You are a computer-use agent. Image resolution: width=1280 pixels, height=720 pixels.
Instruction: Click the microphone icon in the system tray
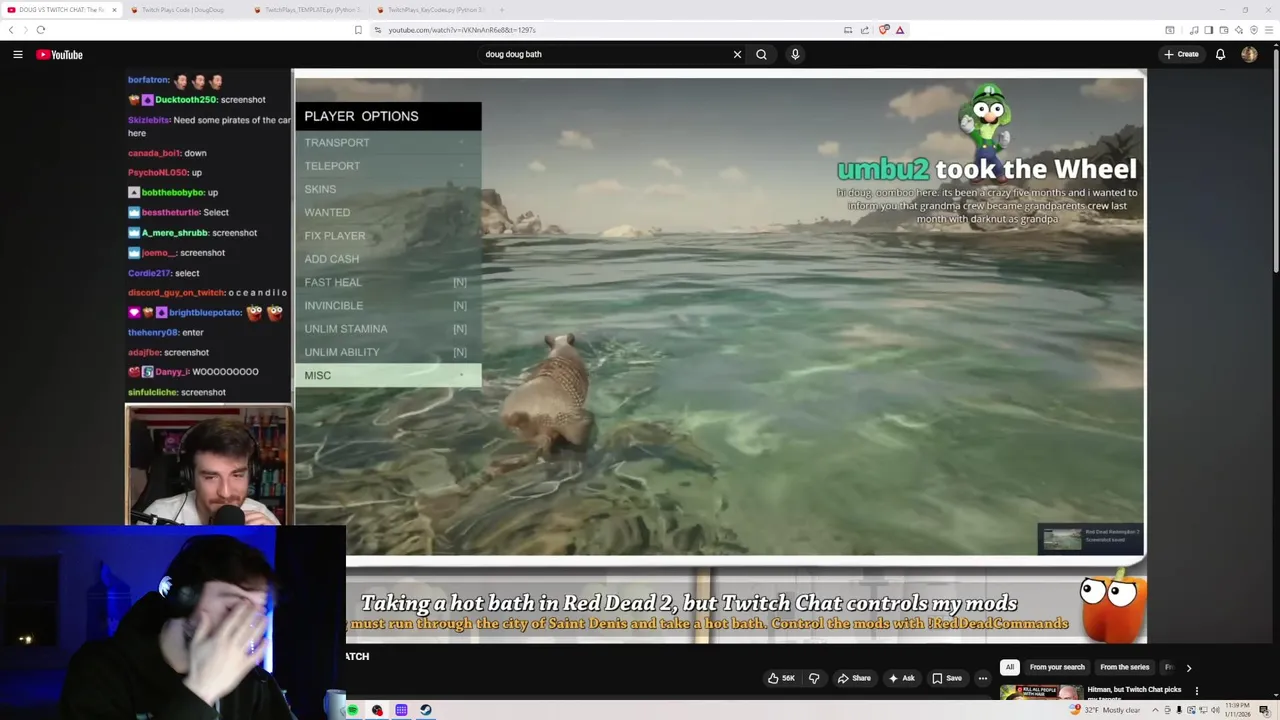click(1179, 710)
